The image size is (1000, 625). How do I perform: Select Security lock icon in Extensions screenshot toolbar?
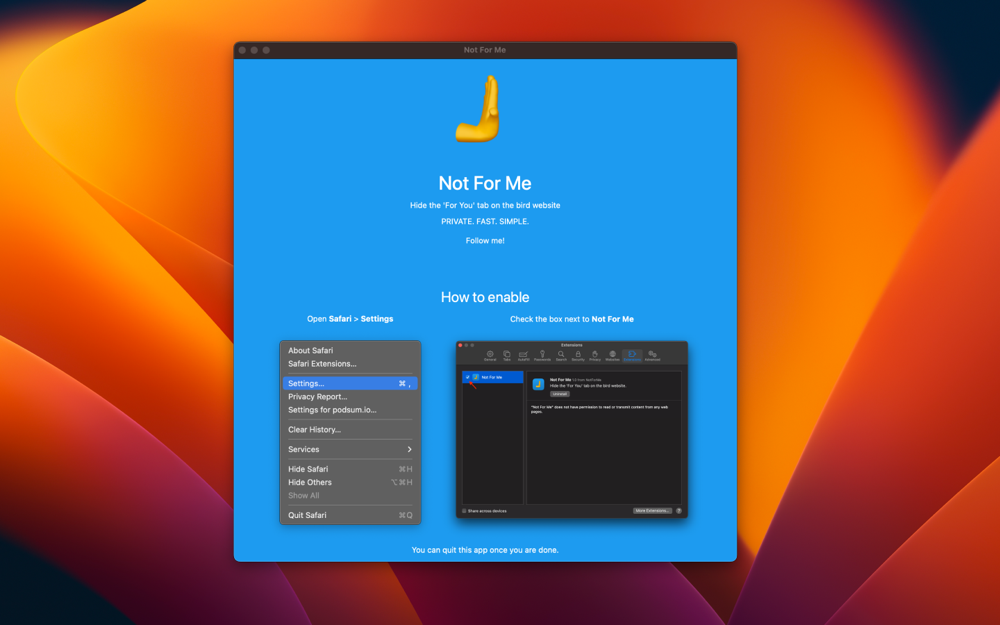(x=578, y=355)
